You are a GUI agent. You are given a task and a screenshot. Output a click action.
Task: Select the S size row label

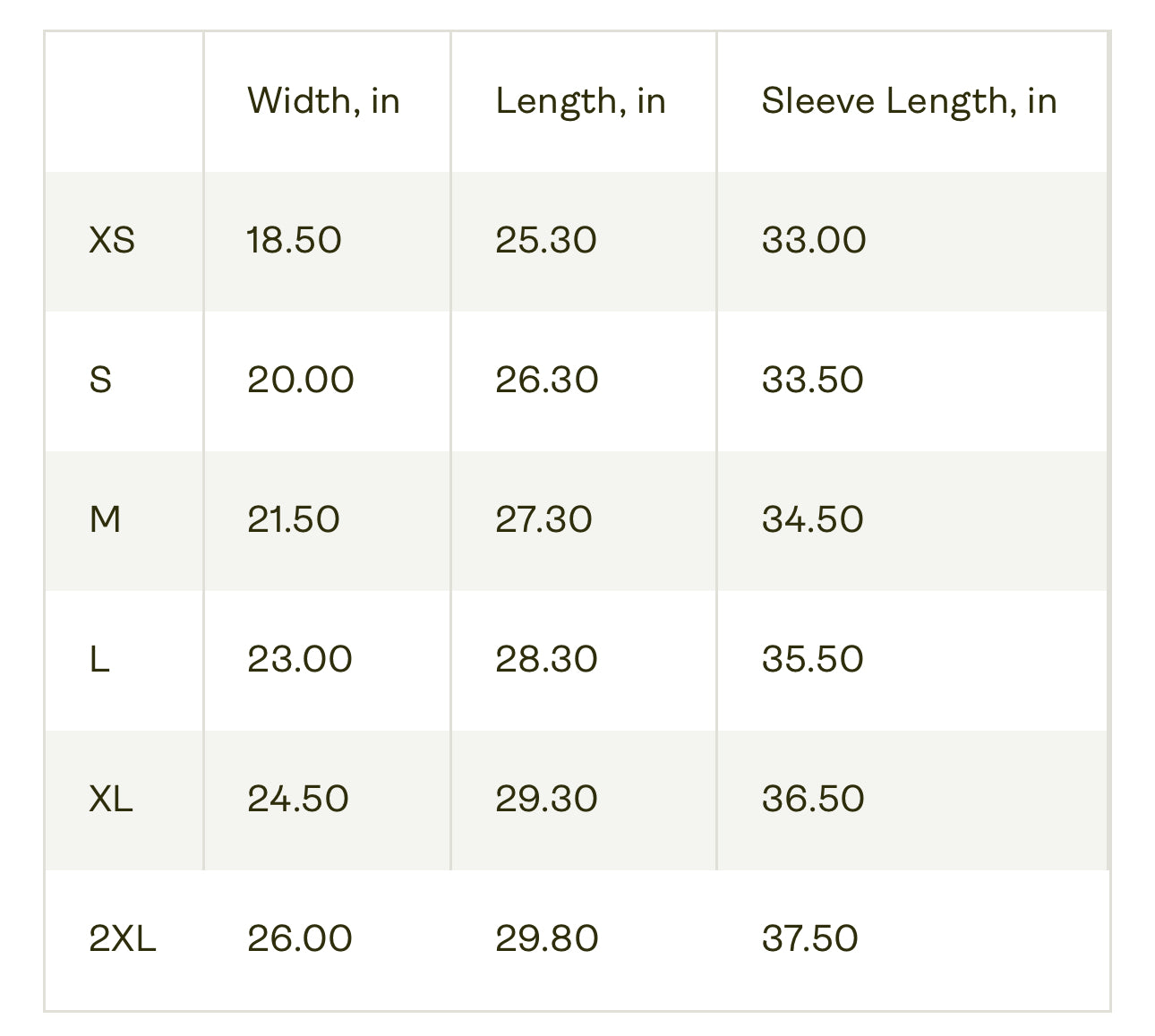point(100,380)
